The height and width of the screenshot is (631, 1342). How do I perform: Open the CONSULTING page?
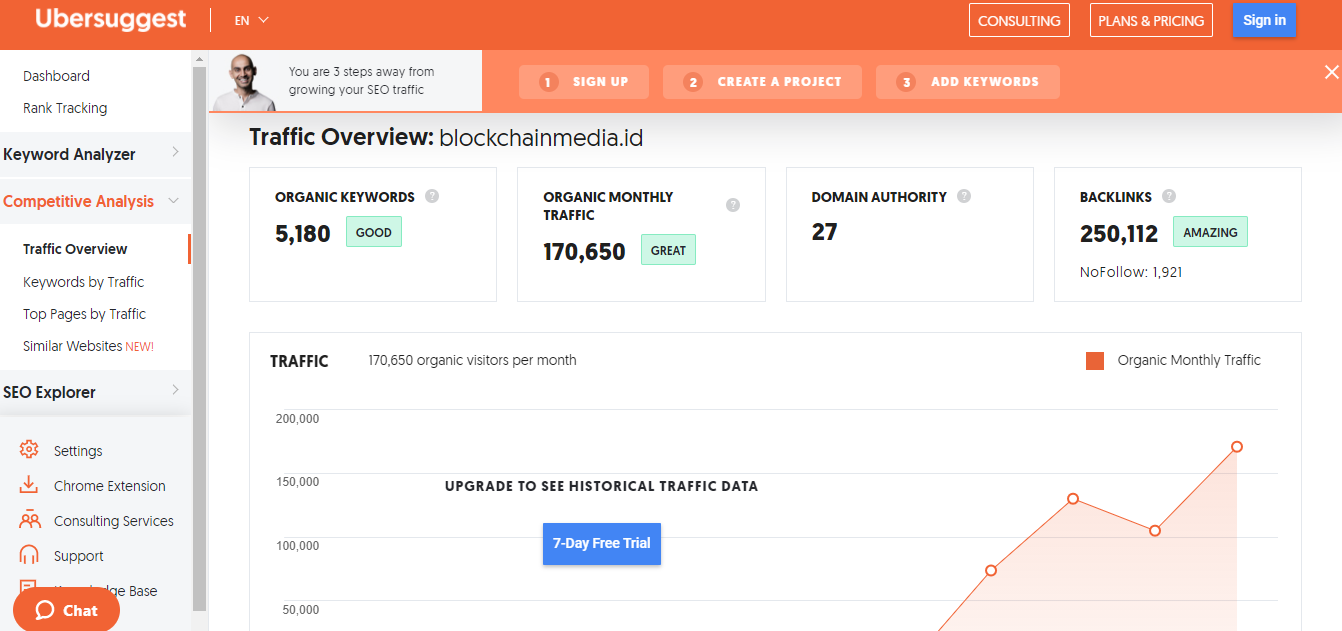[x=1019, y=20]
